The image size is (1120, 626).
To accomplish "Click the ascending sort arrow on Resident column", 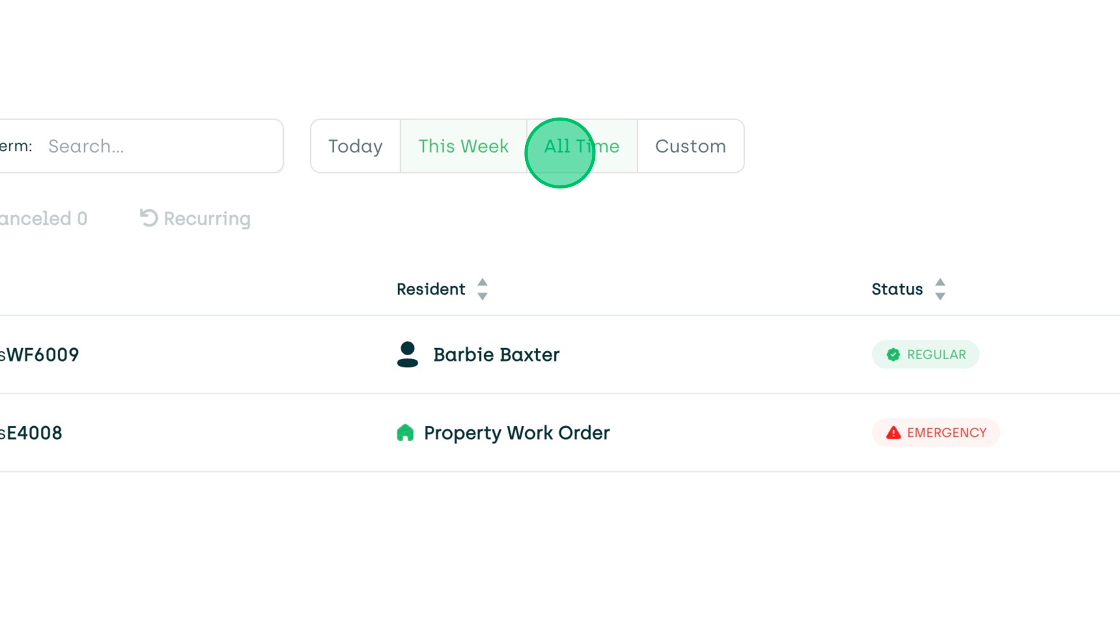I will coord(482,282).
